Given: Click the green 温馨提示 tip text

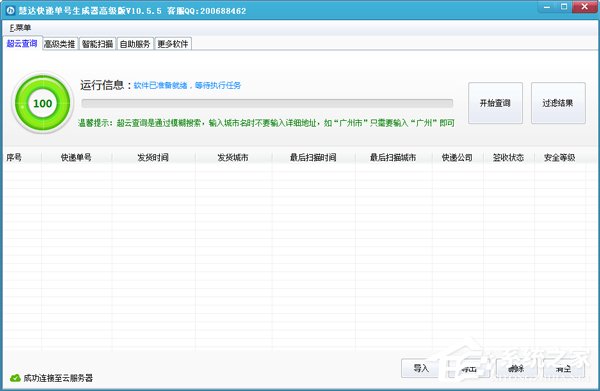Looking at the screenshot, I should pyautogui.click(x=266, y=123).
